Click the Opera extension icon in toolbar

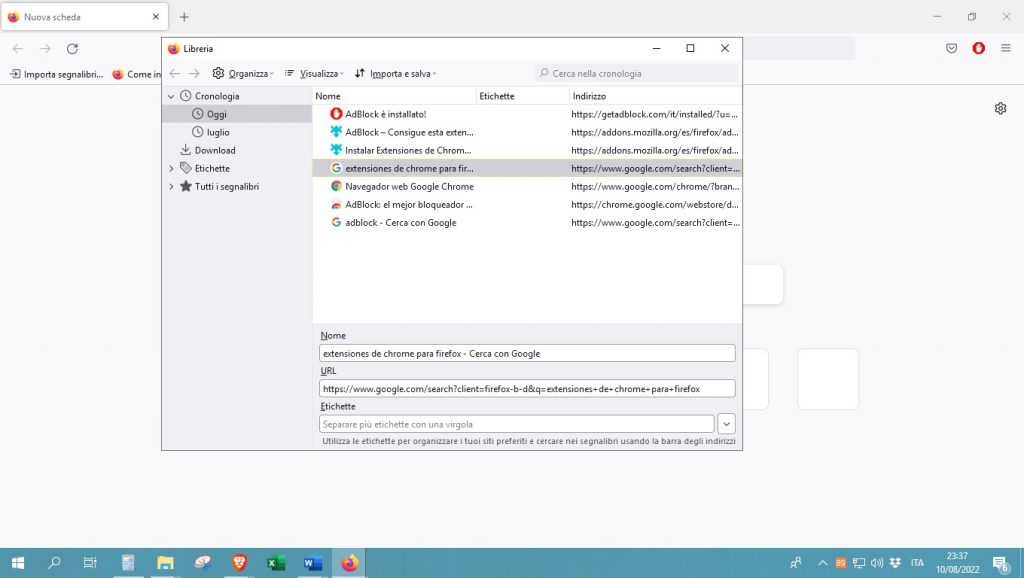click(979, 48)
